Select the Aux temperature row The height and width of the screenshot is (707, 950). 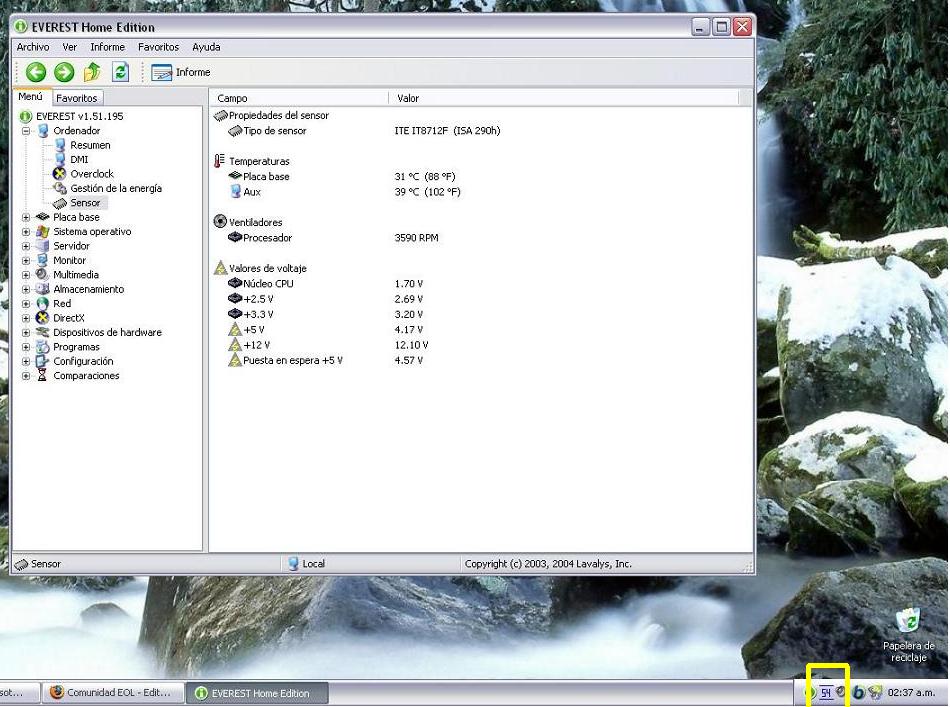[x=481, y=192]
